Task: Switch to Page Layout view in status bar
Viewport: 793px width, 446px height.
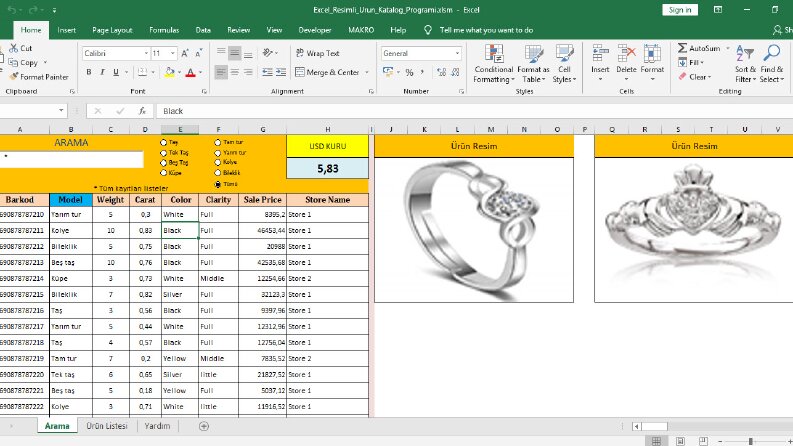Action: pyautogui.click(x=680, y=441)
